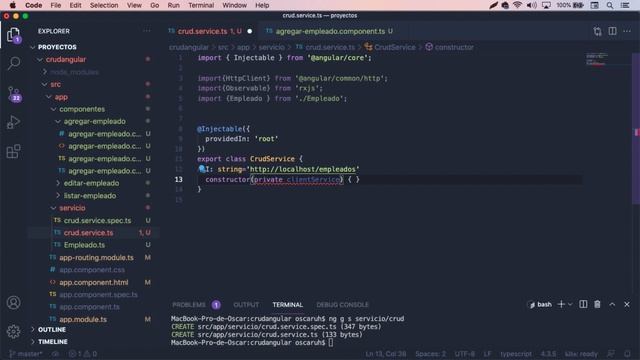
Task: Open the Accounts icon in activity bar
Action: coord(13,302)
